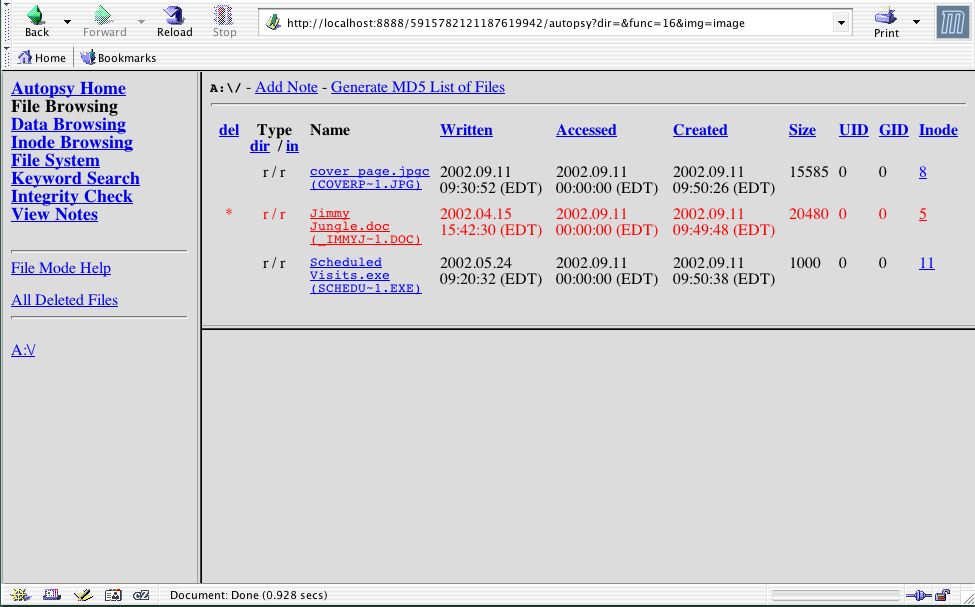The width and height of the screenshot is (975, 607).
Task: Sort the file list by Written column
Action: point(466,130)
